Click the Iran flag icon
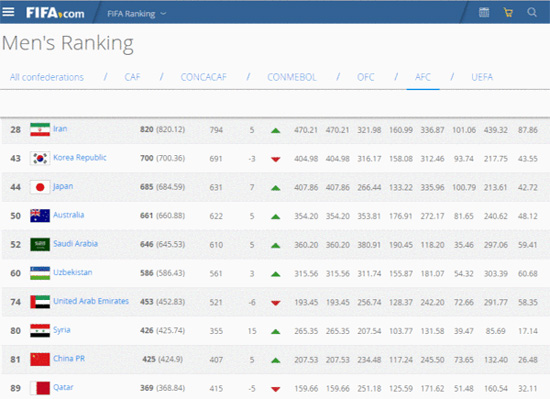Image resolution: width=550 pixels, height=399 pixels. 40,130
